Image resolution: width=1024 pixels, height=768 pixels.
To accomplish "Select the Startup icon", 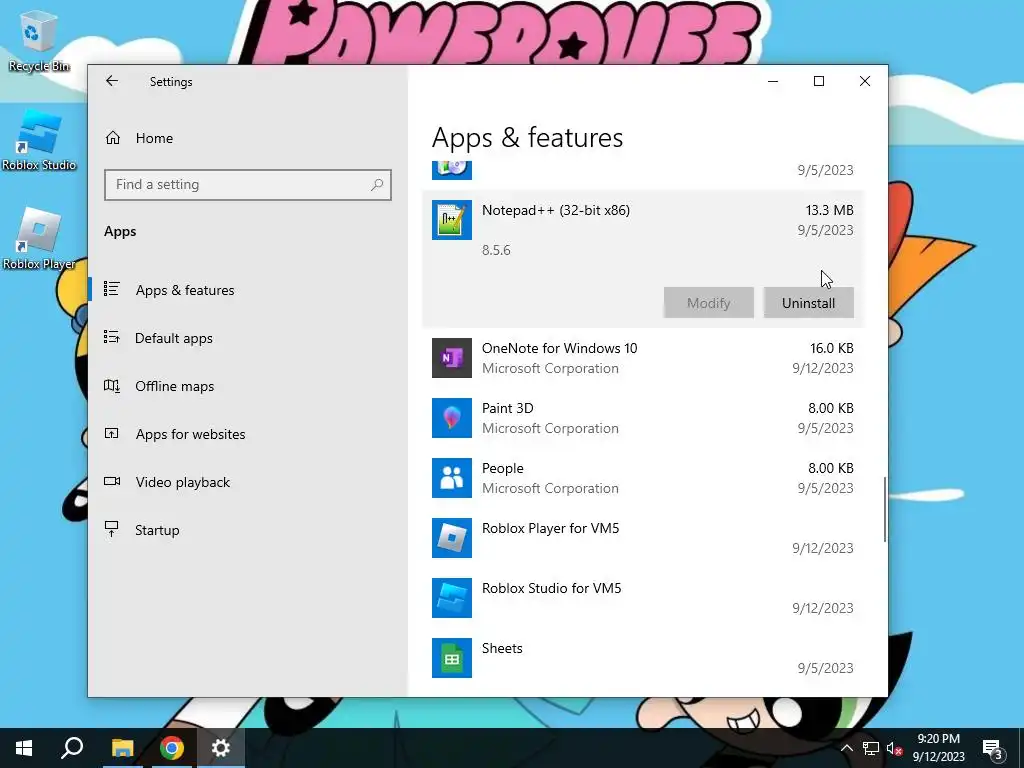I will click(x=112, y=529).
